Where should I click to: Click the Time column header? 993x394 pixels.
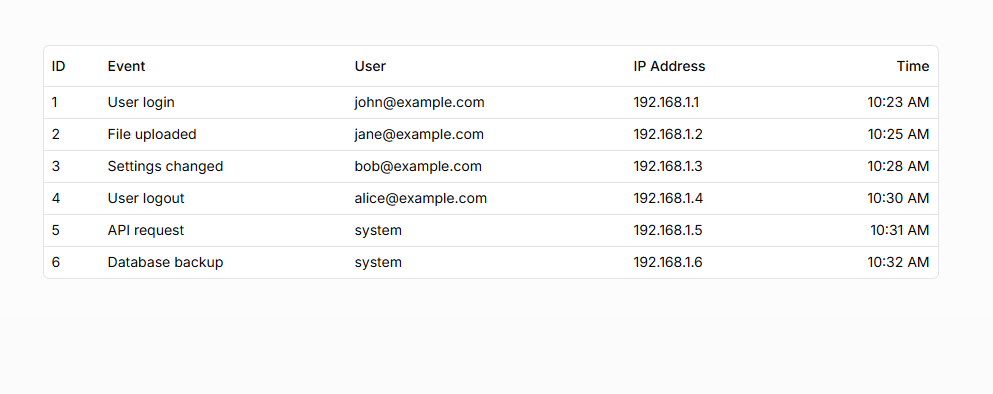coord(913,67)
